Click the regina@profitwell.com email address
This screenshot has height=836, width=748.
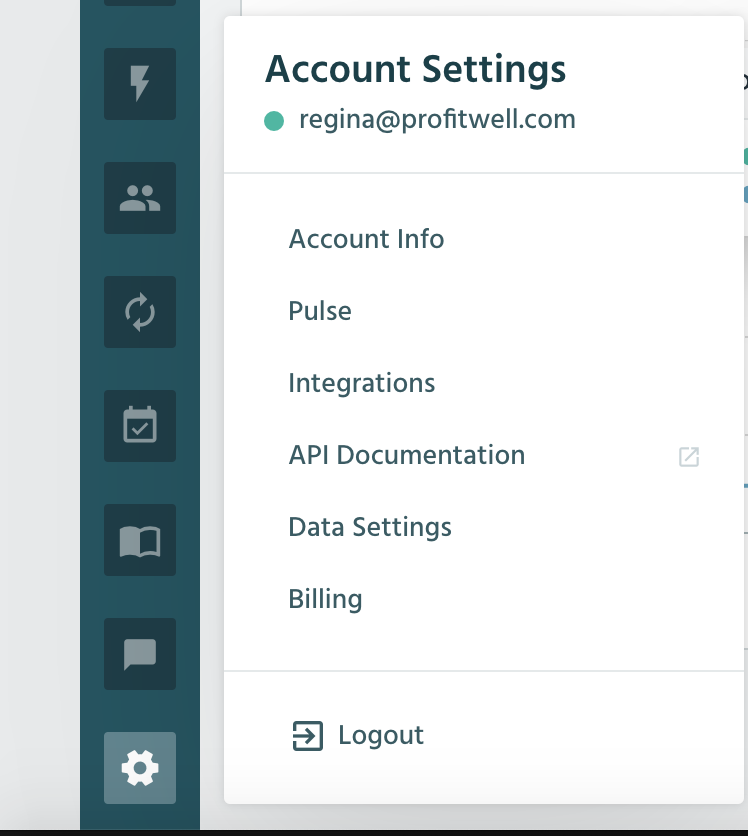pyautogui.click(x=437, y=119)
